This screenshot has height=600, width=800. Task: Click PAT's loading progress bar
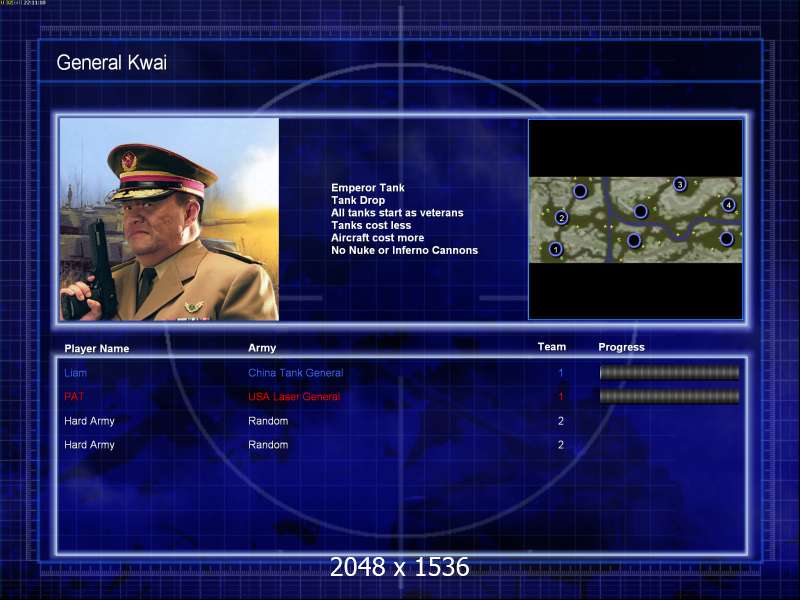(x=669, y=396)
